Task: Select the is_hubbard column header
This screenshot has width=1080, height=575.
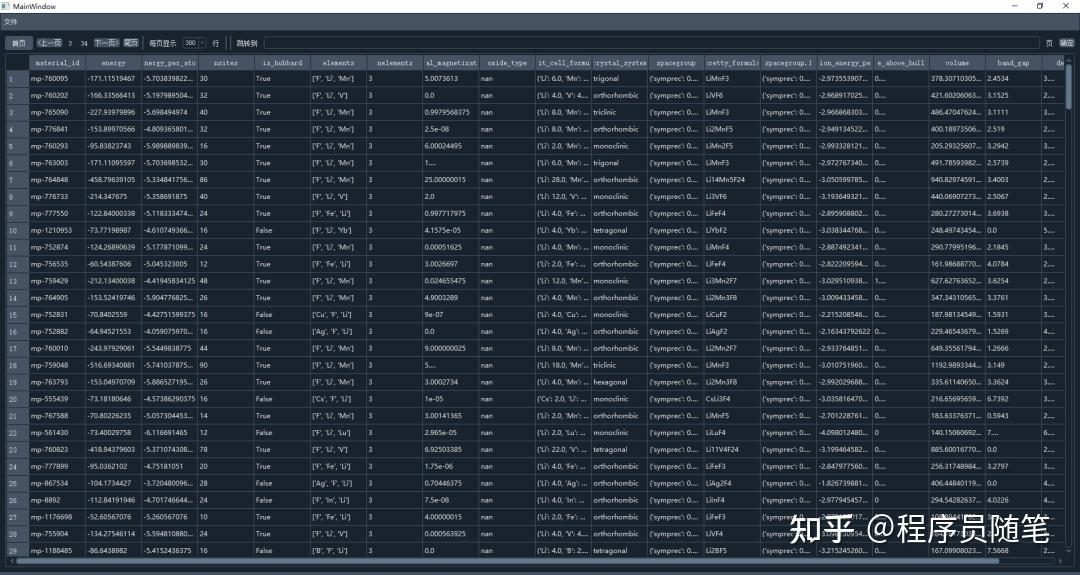Action: 282,63
